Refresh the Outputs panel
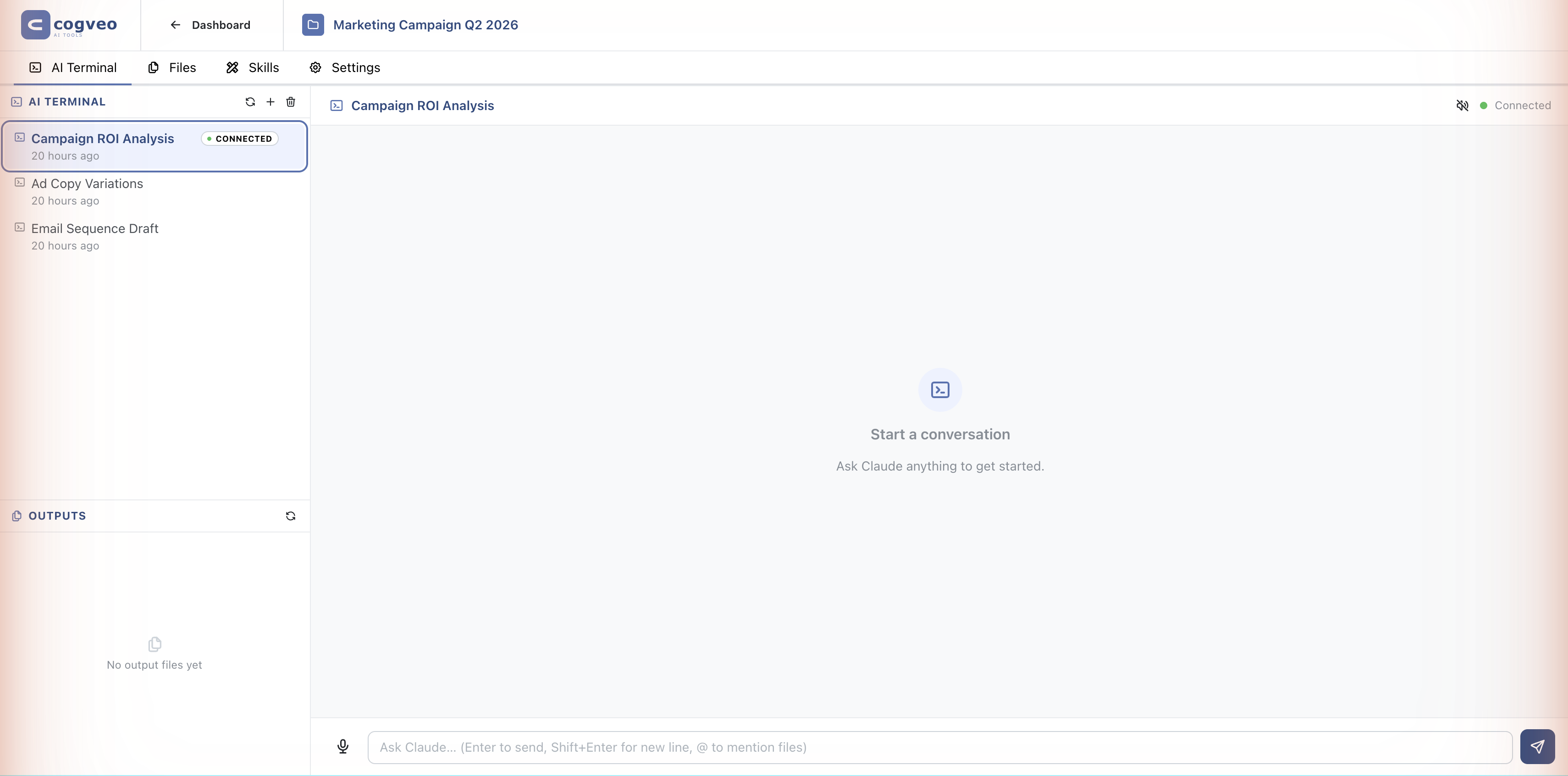 point(290,515)
